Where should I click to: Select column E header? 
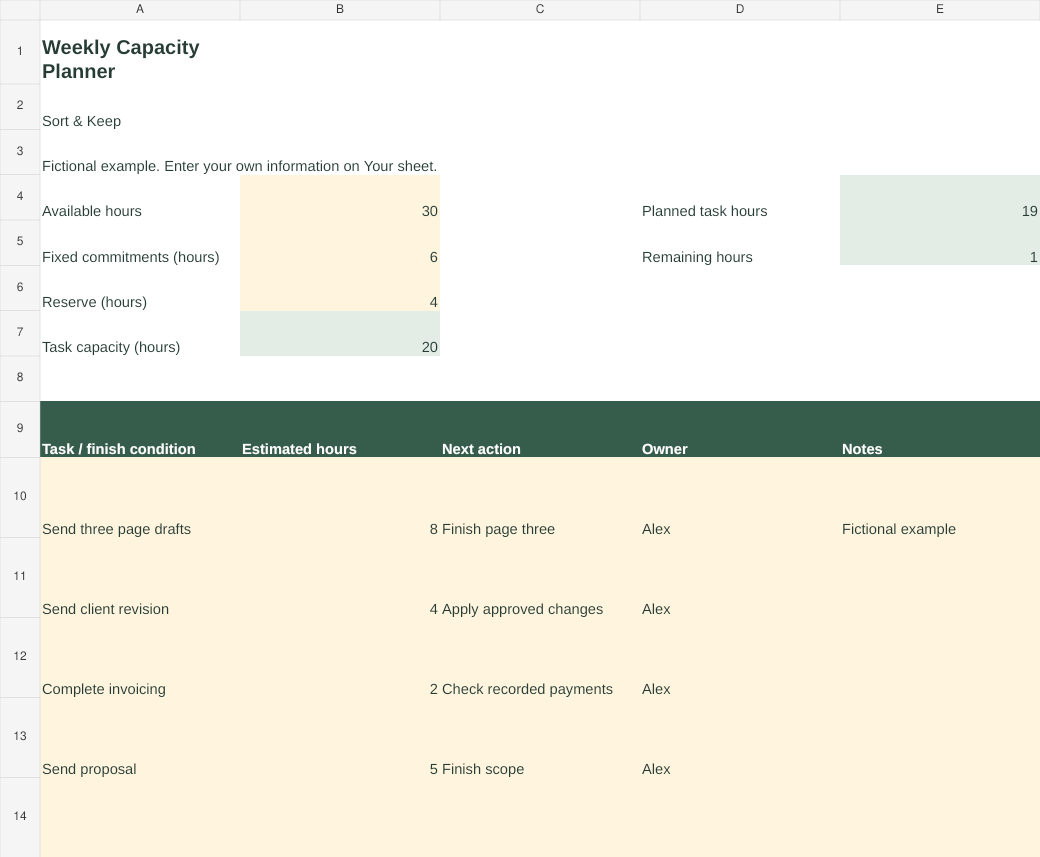(940, 9)
